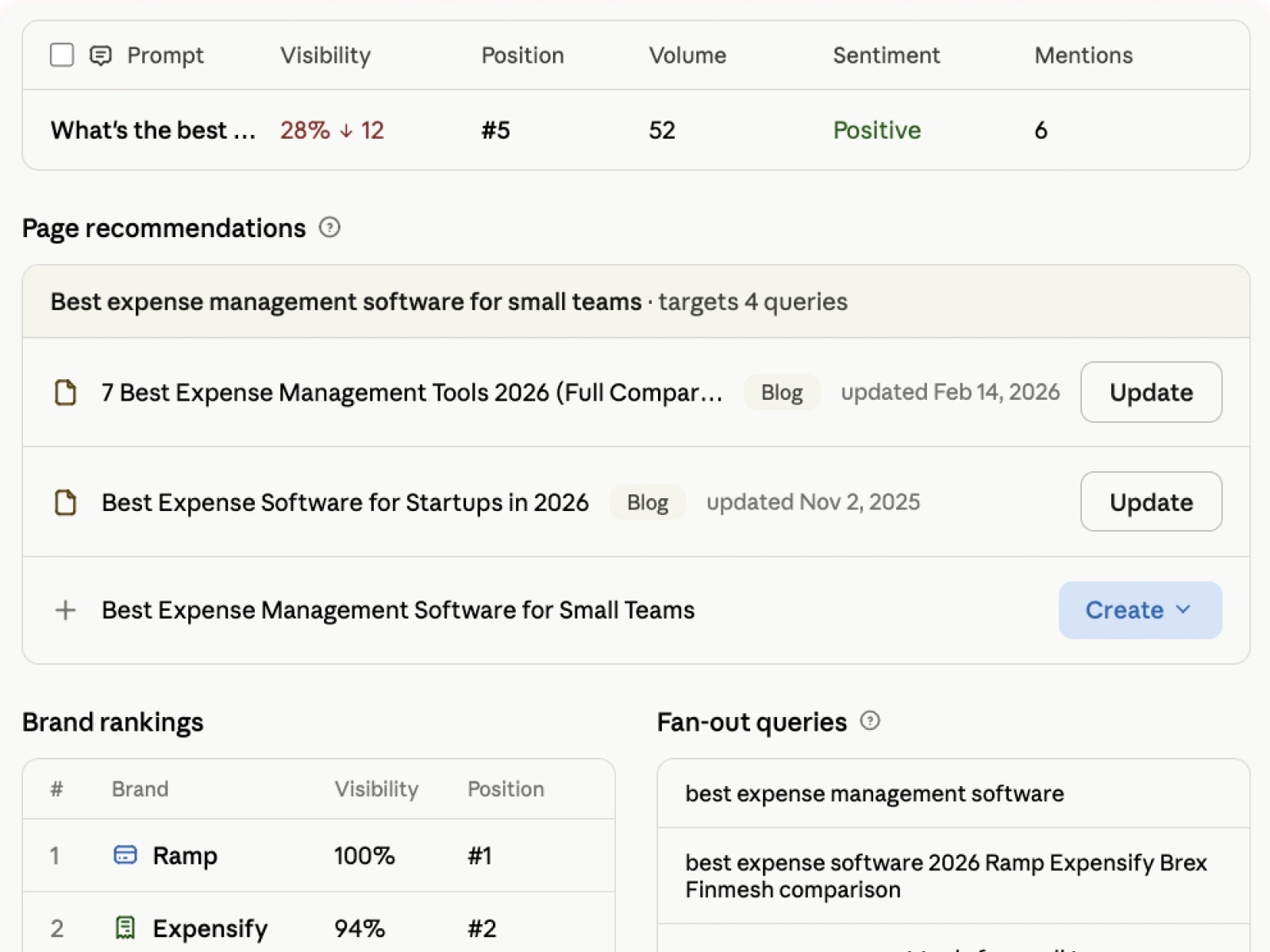The image size is (1270, 952).
Task: Click the Blog tag next to 7 Best Expense Management Tools
Action: tap(782, 393)
